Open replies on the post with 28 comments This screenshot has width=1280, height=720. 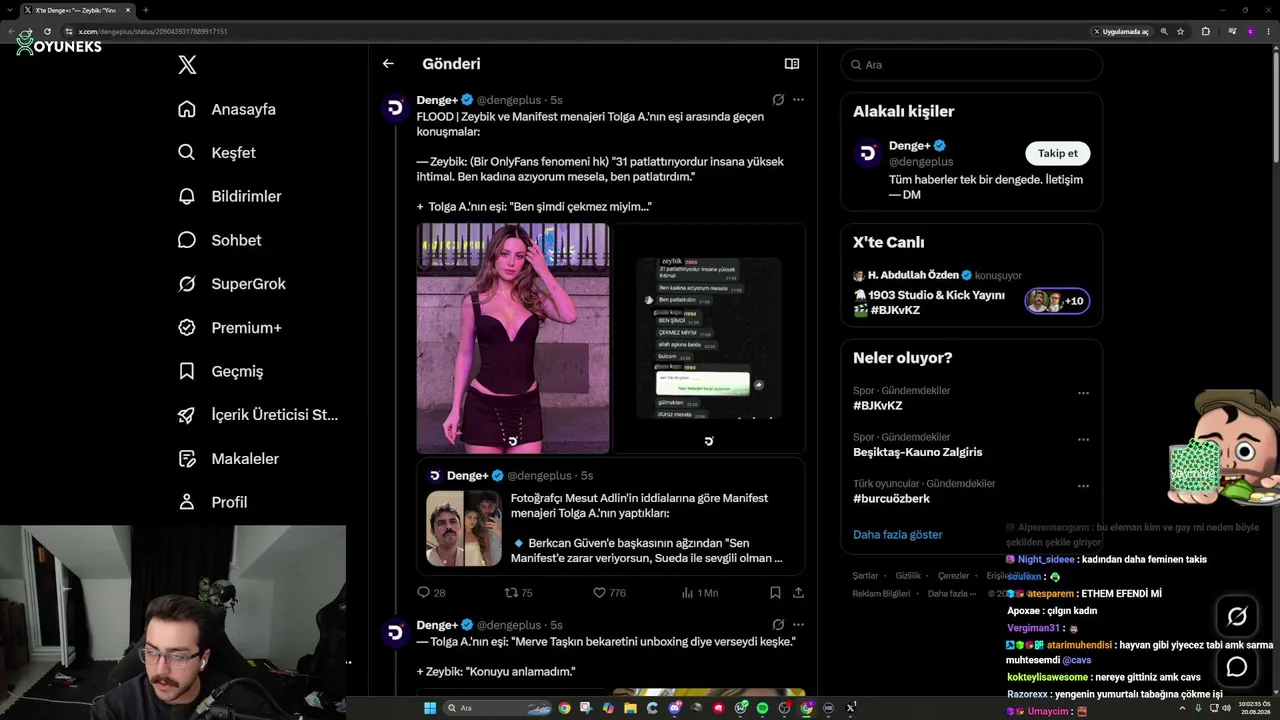[x=432, y=593]
